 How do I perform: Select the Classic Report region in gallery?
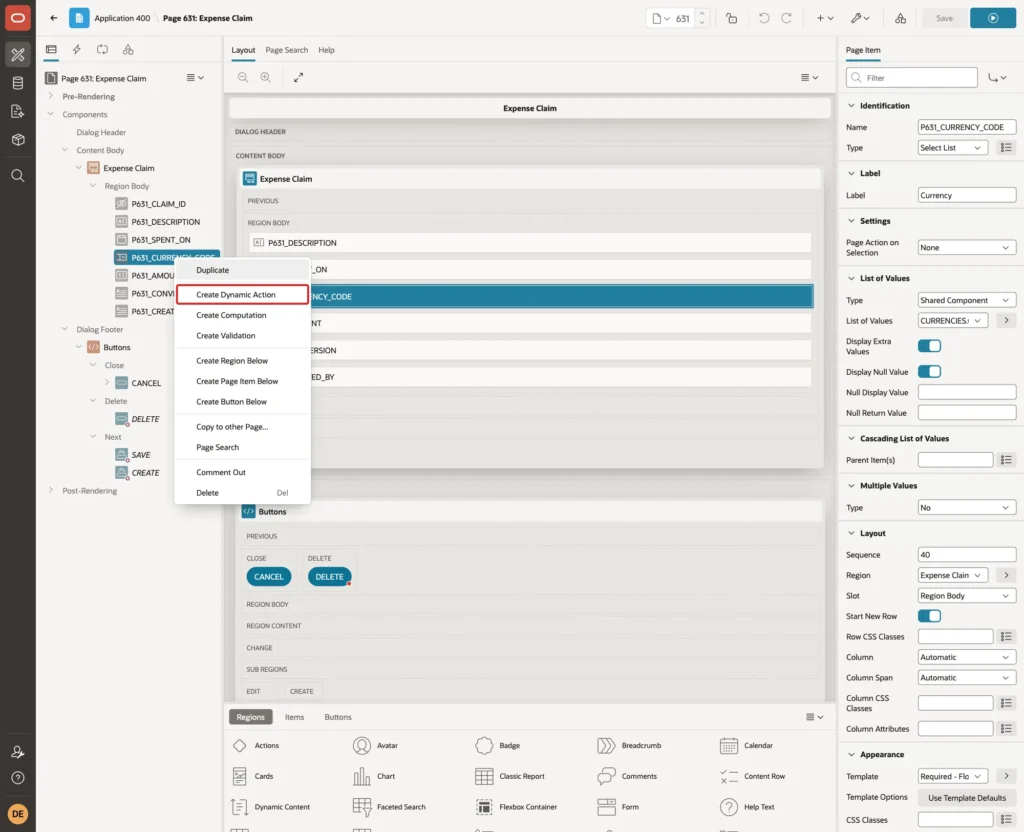tap(510, 776)
